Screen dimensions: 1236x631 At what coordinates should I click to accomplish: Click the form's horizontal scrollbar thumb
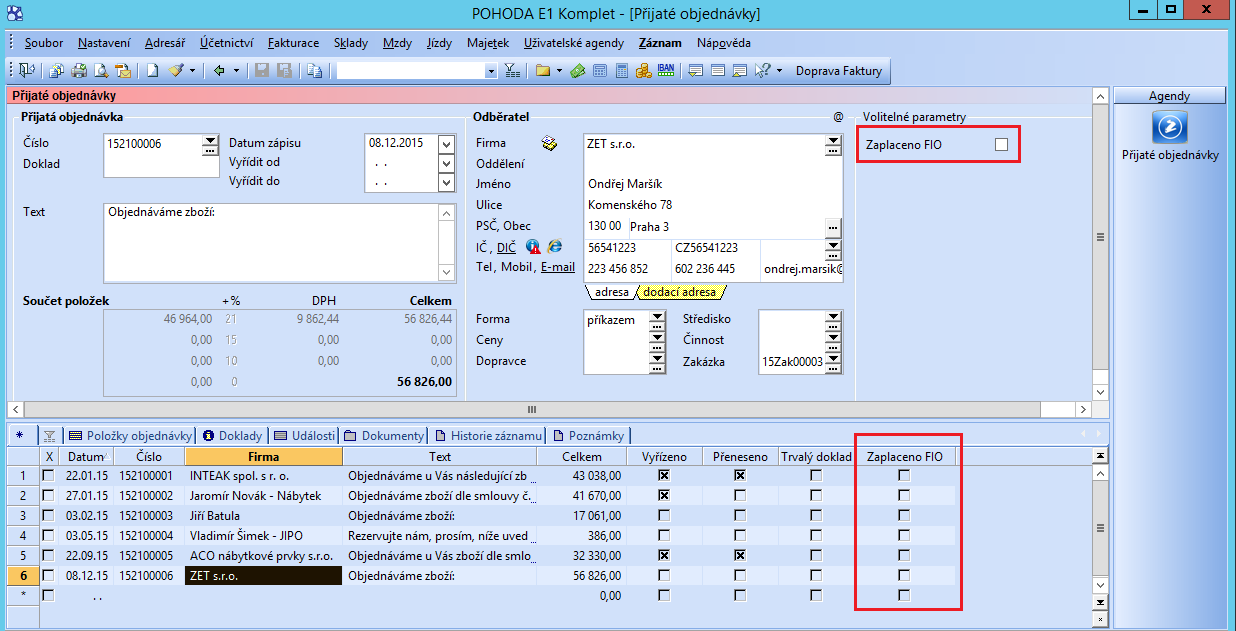tap(532, 409)
